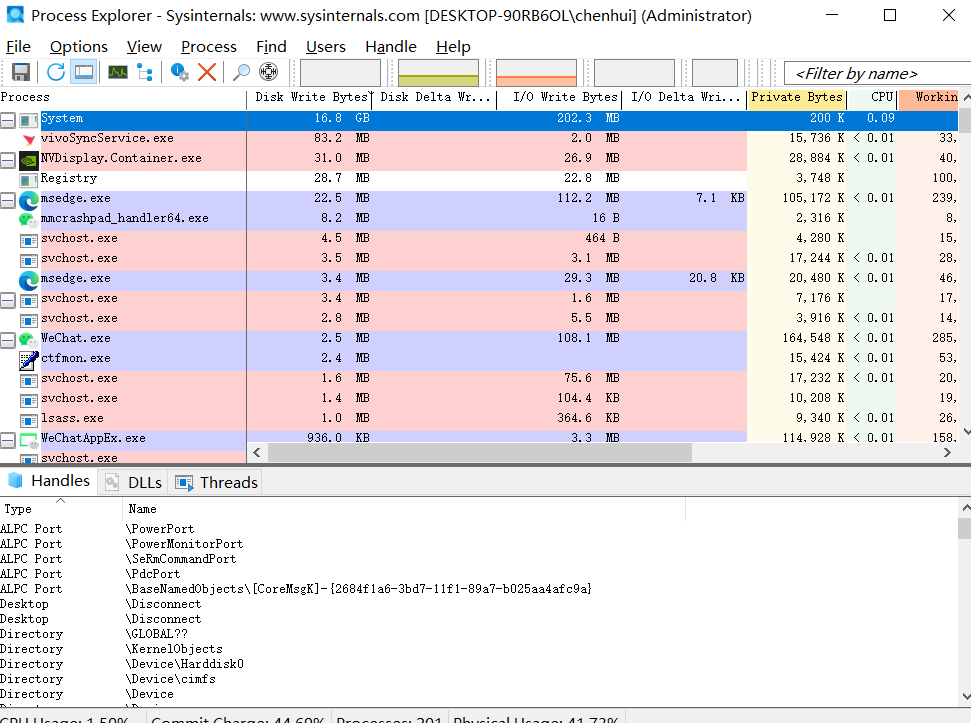This screenshot has width=971, height=723.
Task: Sort by Disk Write Bytes column header
Action: [309, 97]
